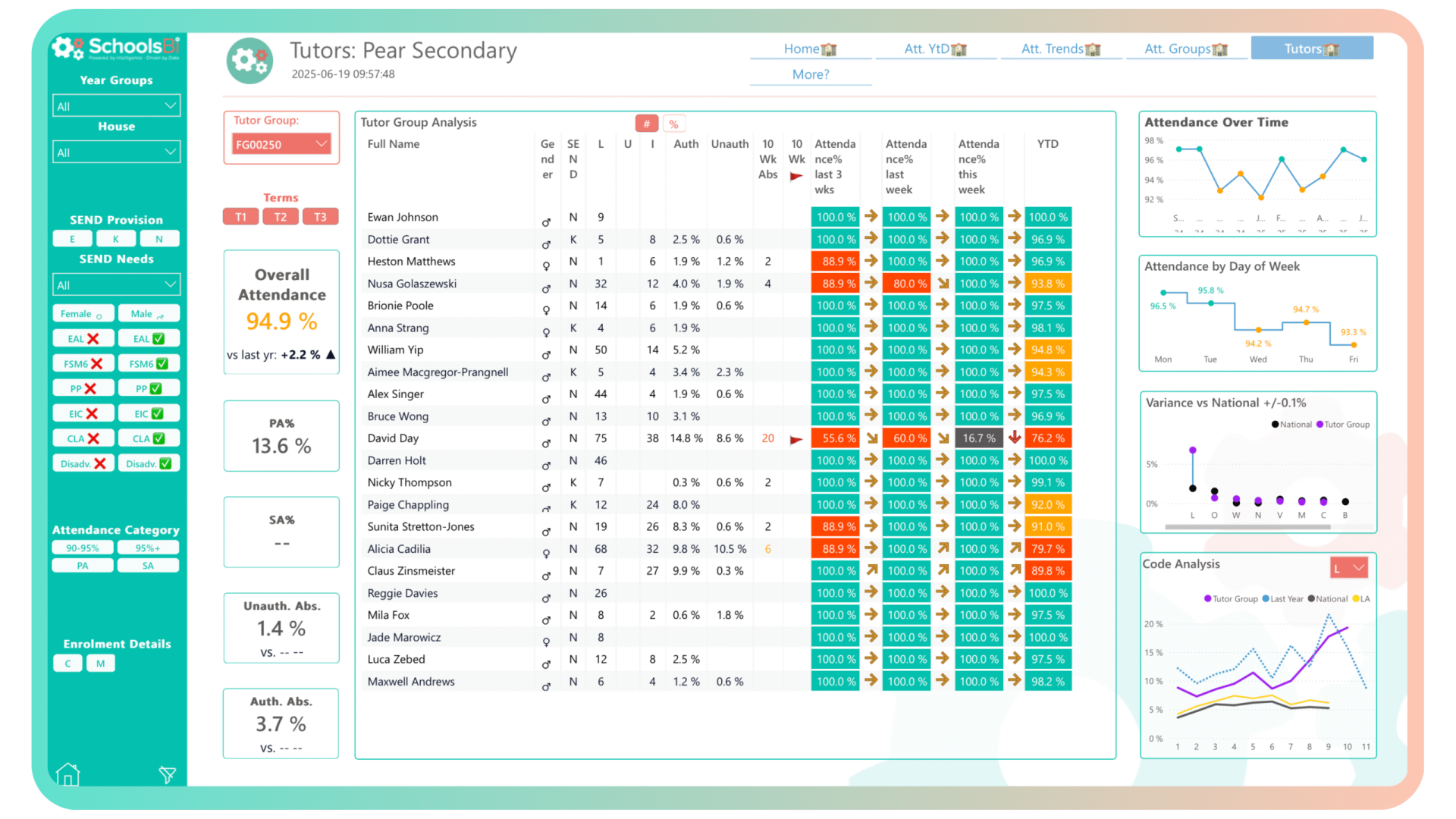
Task: Open the Att. Groups tab
Action: pos(1185,49)
